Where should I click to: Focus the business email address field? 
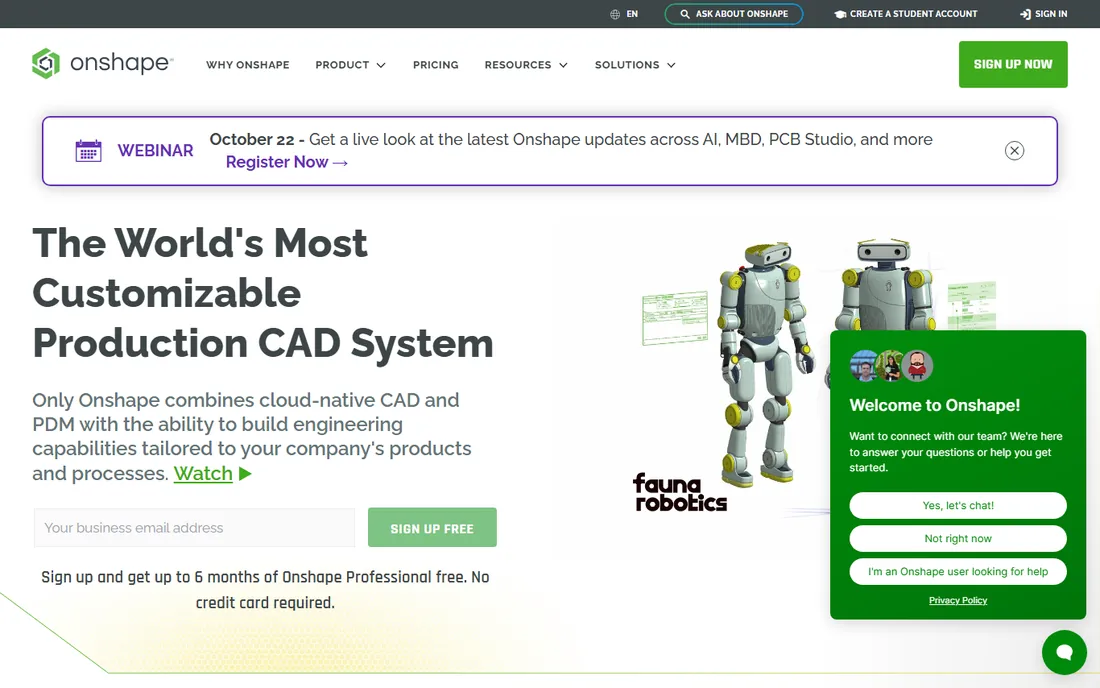194,527
